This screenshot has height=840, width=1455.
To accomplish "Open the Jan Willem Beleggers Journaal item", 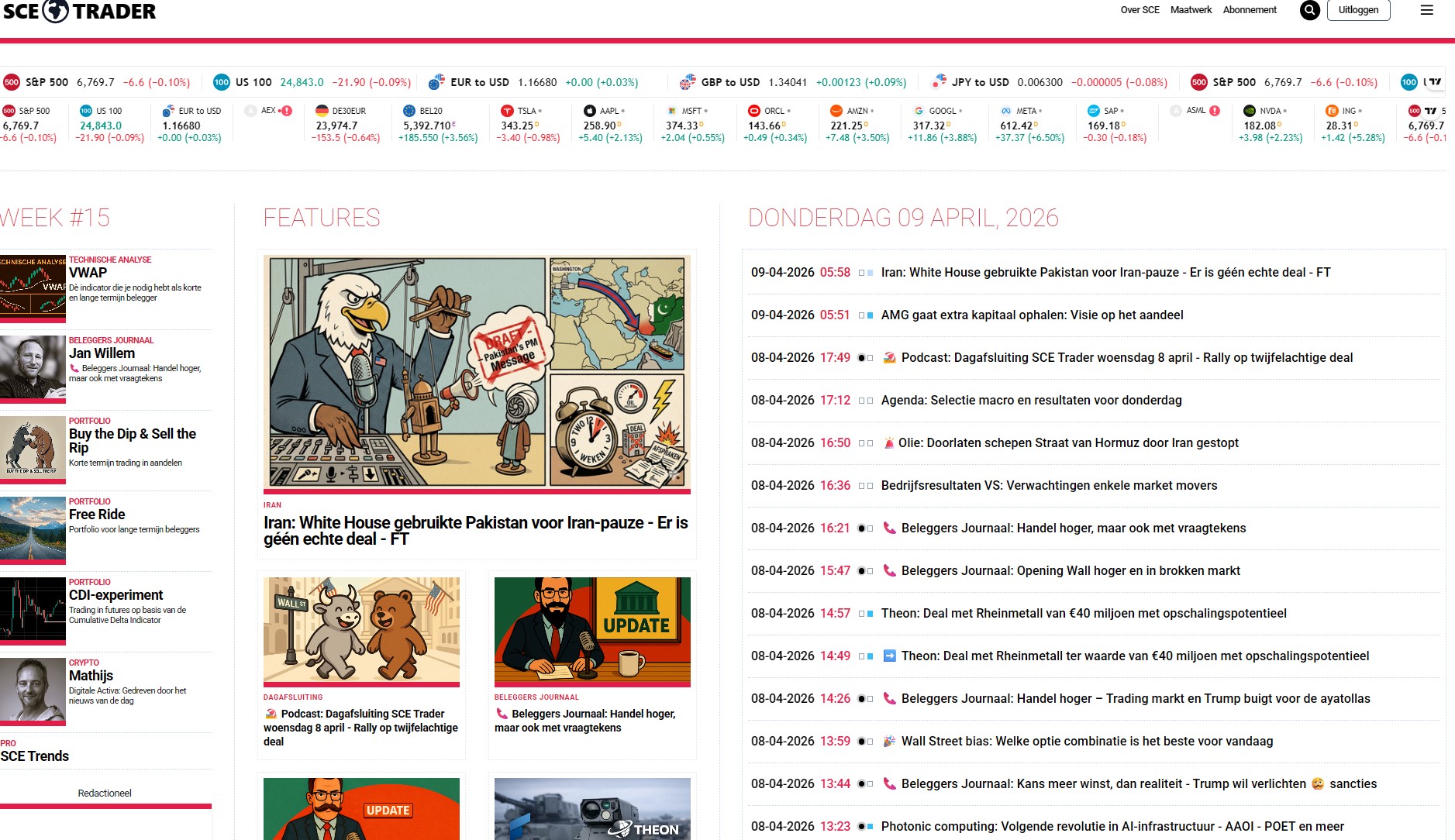I will (102, 353).
